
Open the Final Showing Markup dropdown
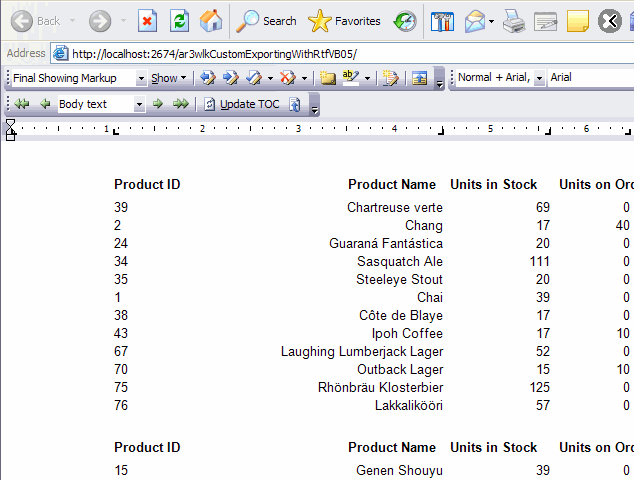141,78
